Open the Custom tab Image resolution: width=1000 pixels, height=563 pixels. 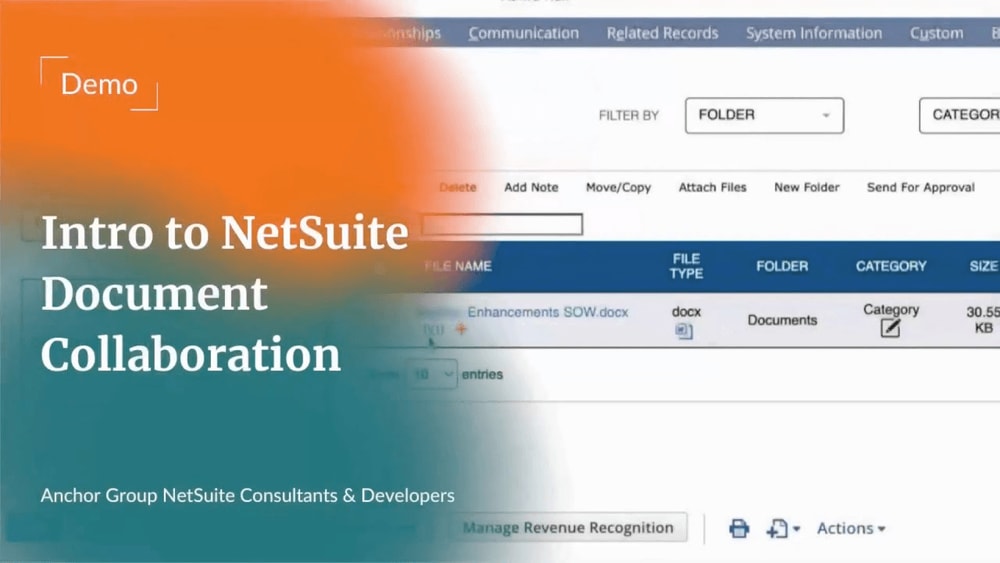pyautogui.click(x=936, y=33)
